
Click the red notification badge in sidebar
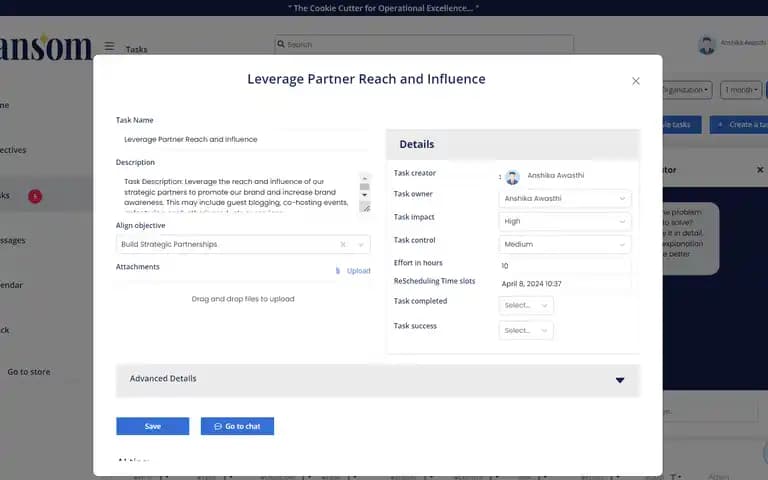(35, 196)
